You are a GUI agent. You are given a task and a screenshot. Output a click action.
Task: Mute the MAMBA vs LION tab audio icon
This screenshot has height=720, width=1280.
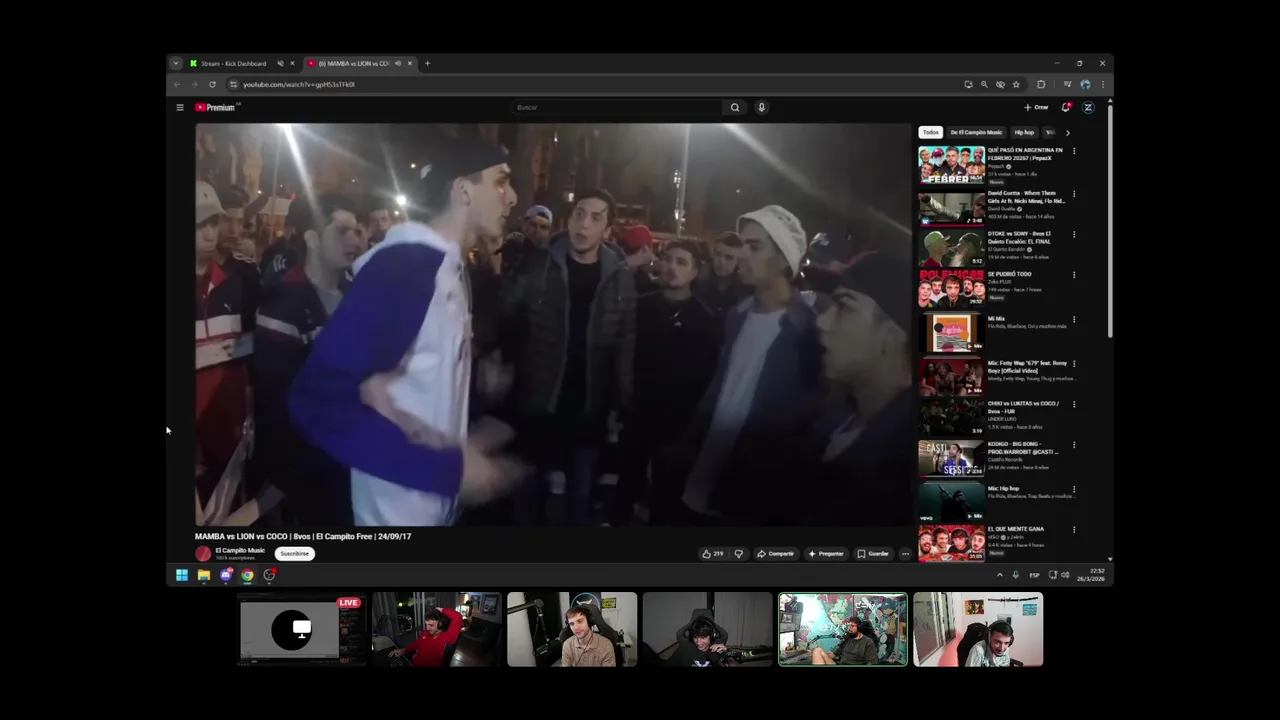[398, 63]
